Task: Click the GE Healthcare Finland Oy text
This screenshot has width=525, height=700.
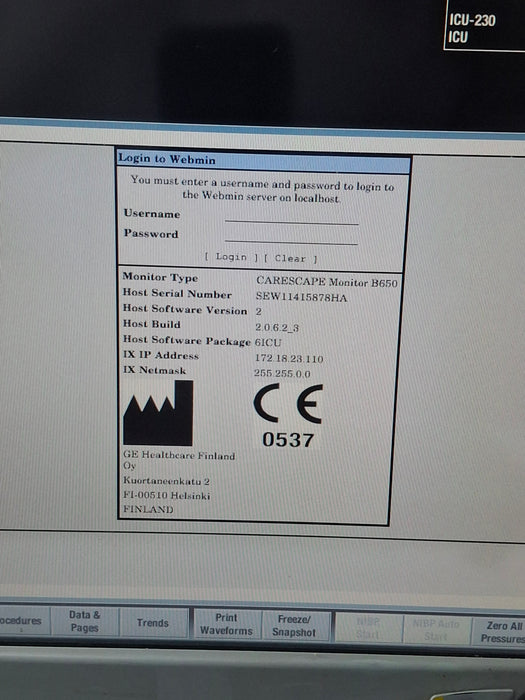Action: [x=179, y=460]
